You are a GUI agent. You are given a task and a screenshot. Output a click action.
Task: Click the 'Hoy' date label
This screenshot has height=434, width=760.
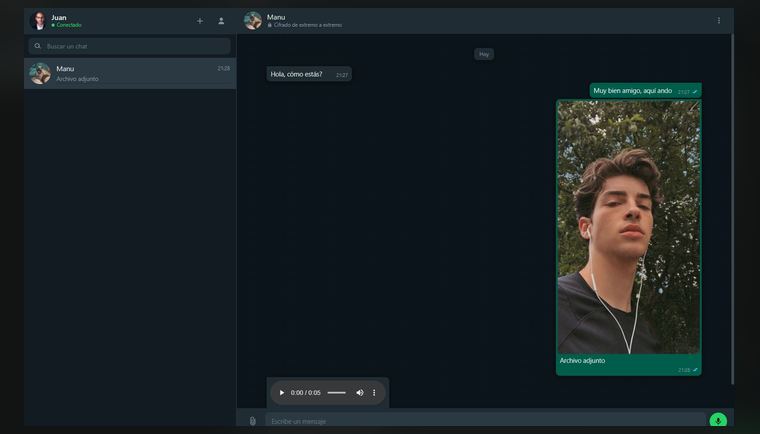[484, 54]
